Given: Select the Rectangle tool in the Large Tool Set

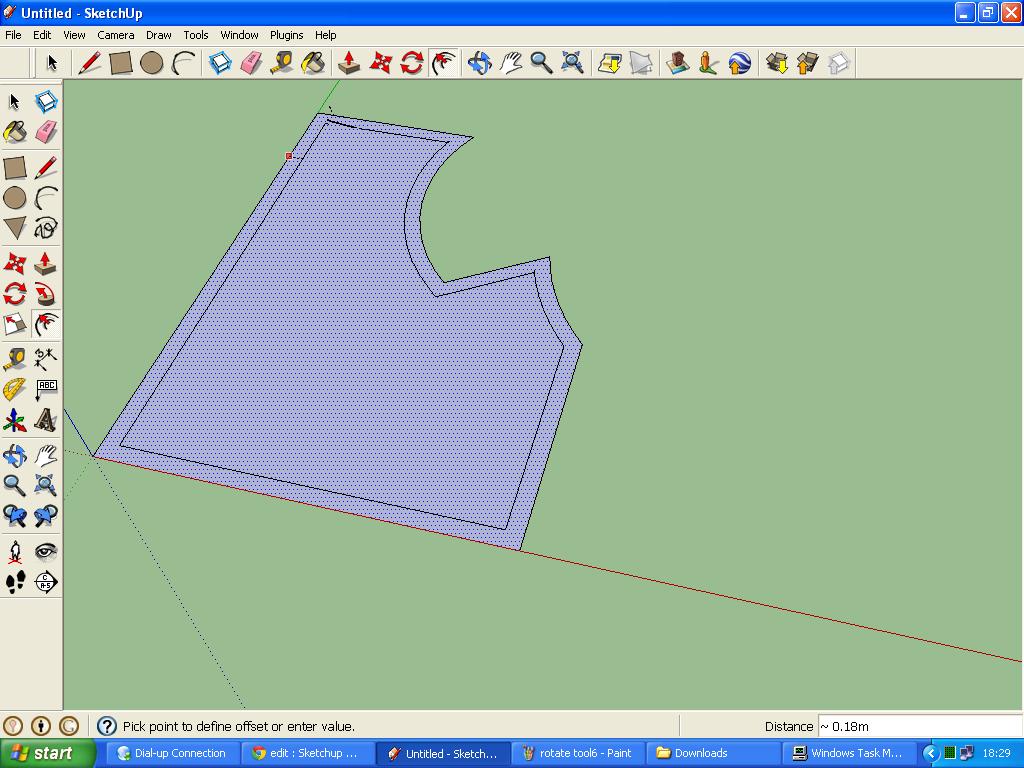Looking at the screenshot, I should (15, 167).
